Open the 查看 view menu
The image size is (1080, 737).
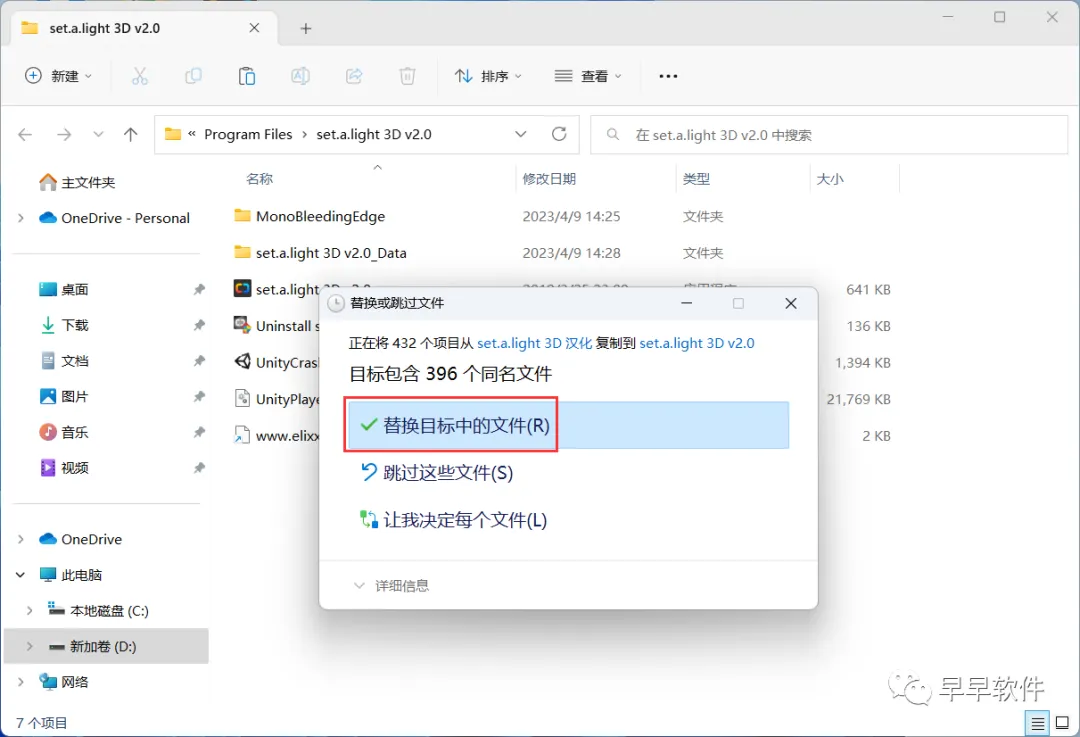[x=588, y=76]
